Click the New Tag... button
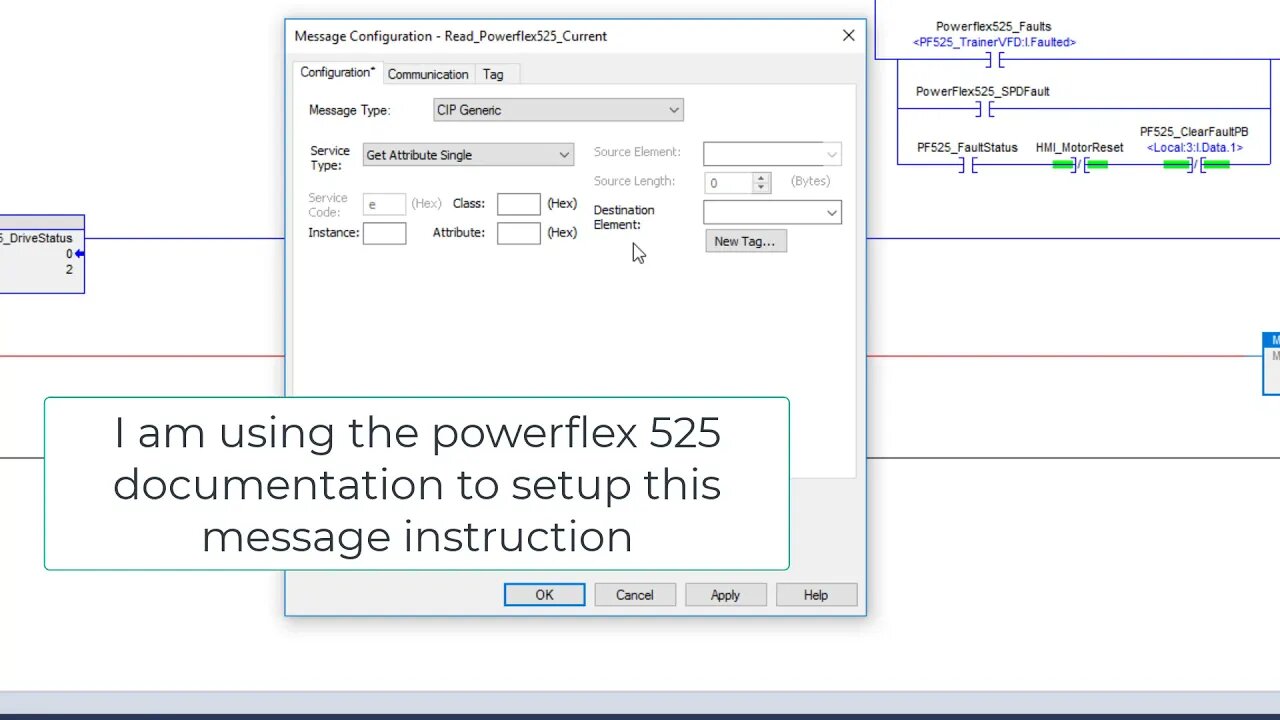Screen dimensions: 1280x720 pos(746,241)
